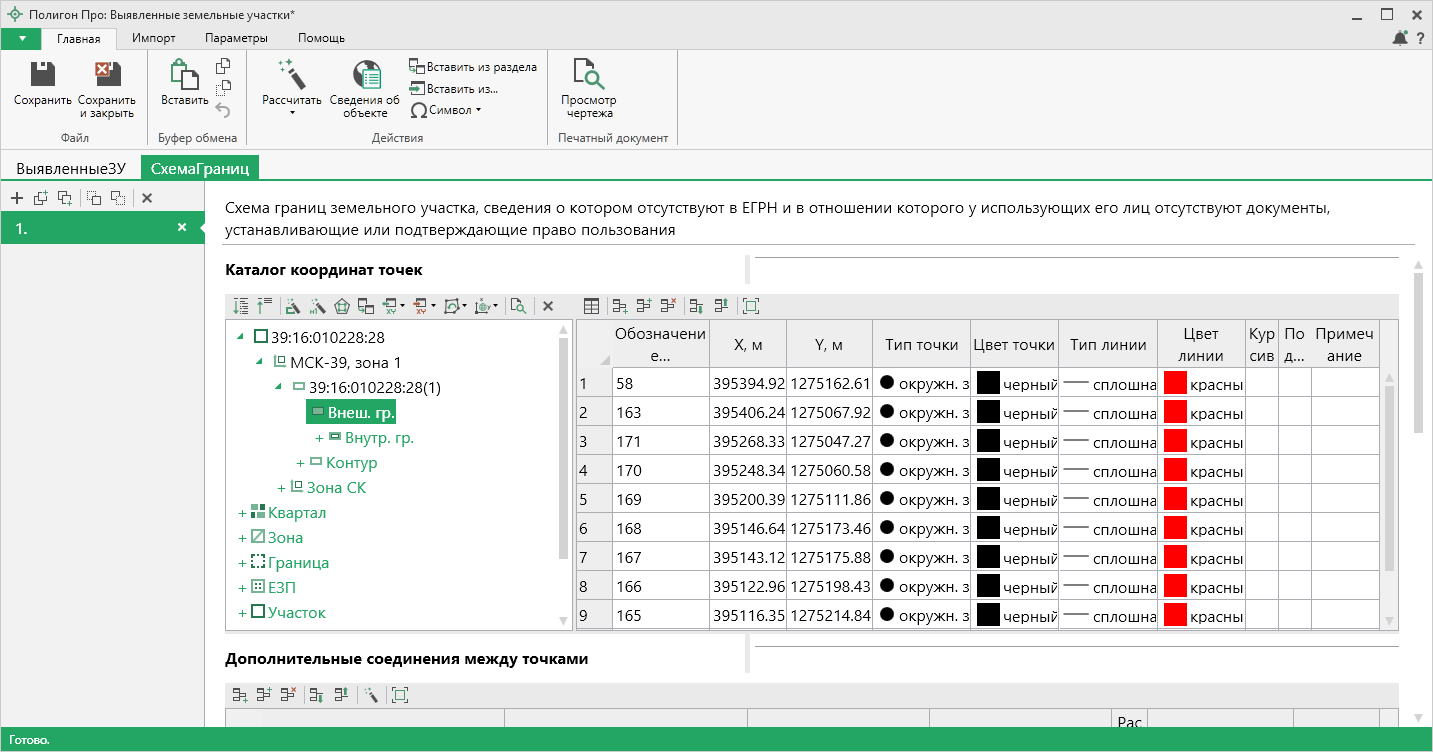The width and height of the screenshot is (1433, 752).
Task: Click Вставить из раздела button
Action: [472, 67]
